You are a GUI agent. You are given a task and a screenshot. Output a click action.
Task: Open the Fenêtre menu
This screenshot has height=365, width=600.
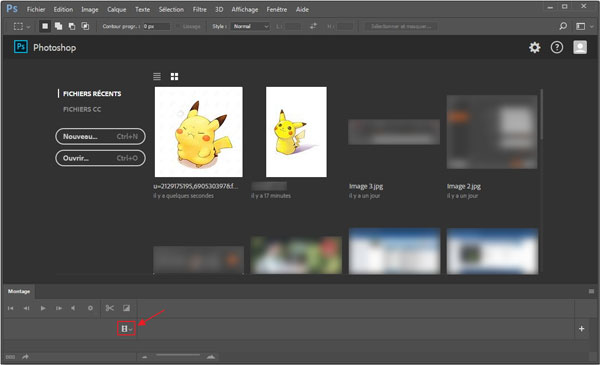[277, 9]
